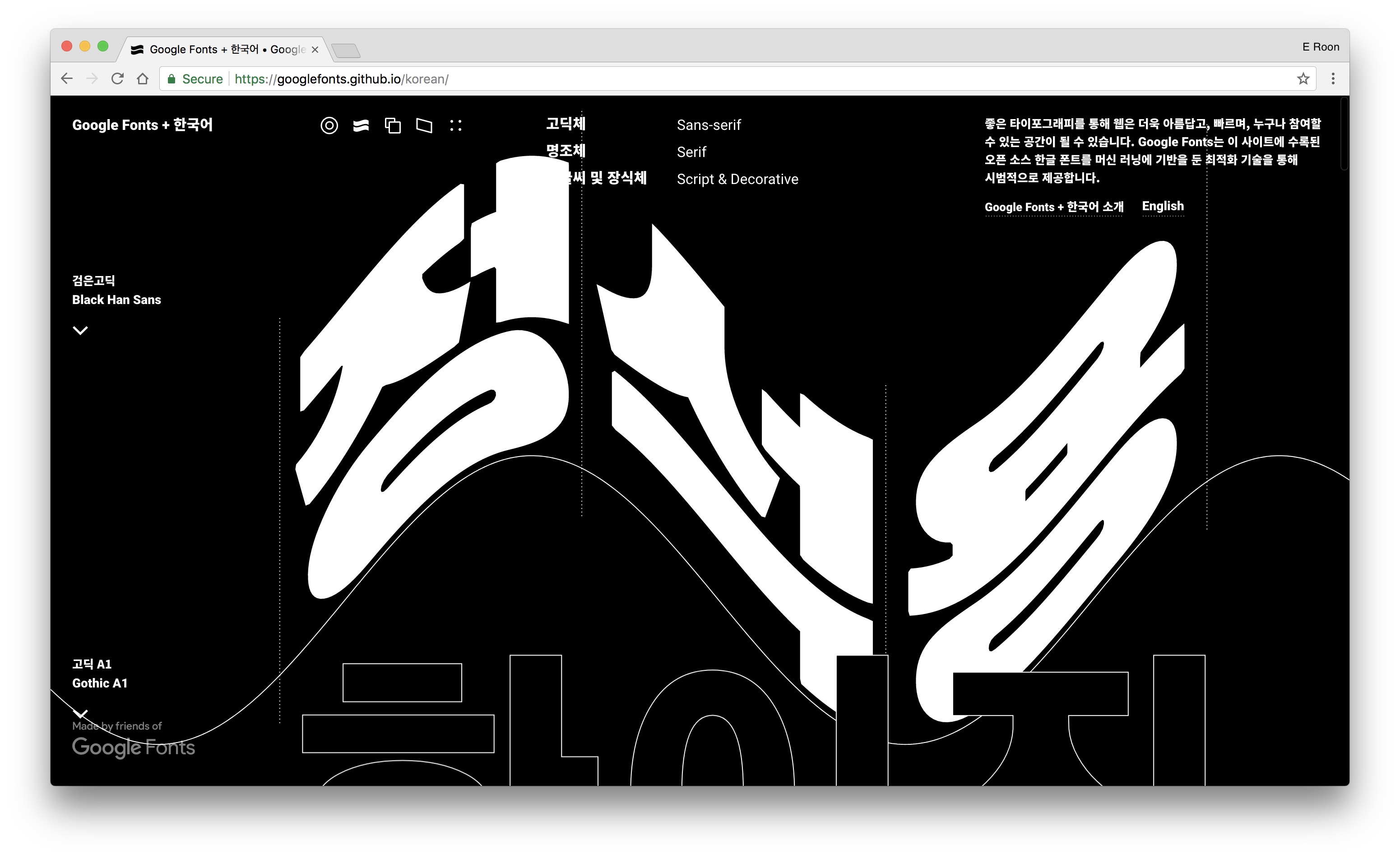Select the Script & Decorative menu item
The height and width of the screenshot is (858, 1400).
(737, 179)
